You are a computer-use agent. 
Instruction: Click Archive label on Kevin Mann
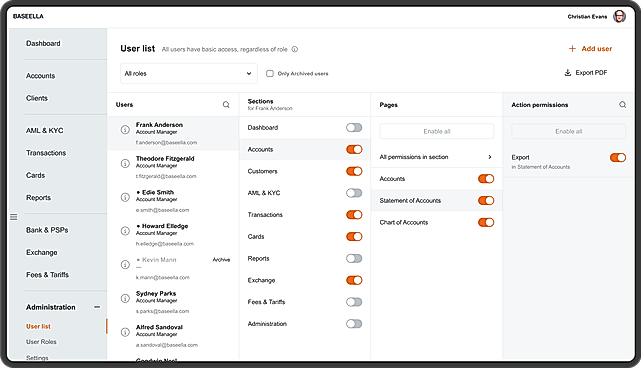(x=221, y=260)
